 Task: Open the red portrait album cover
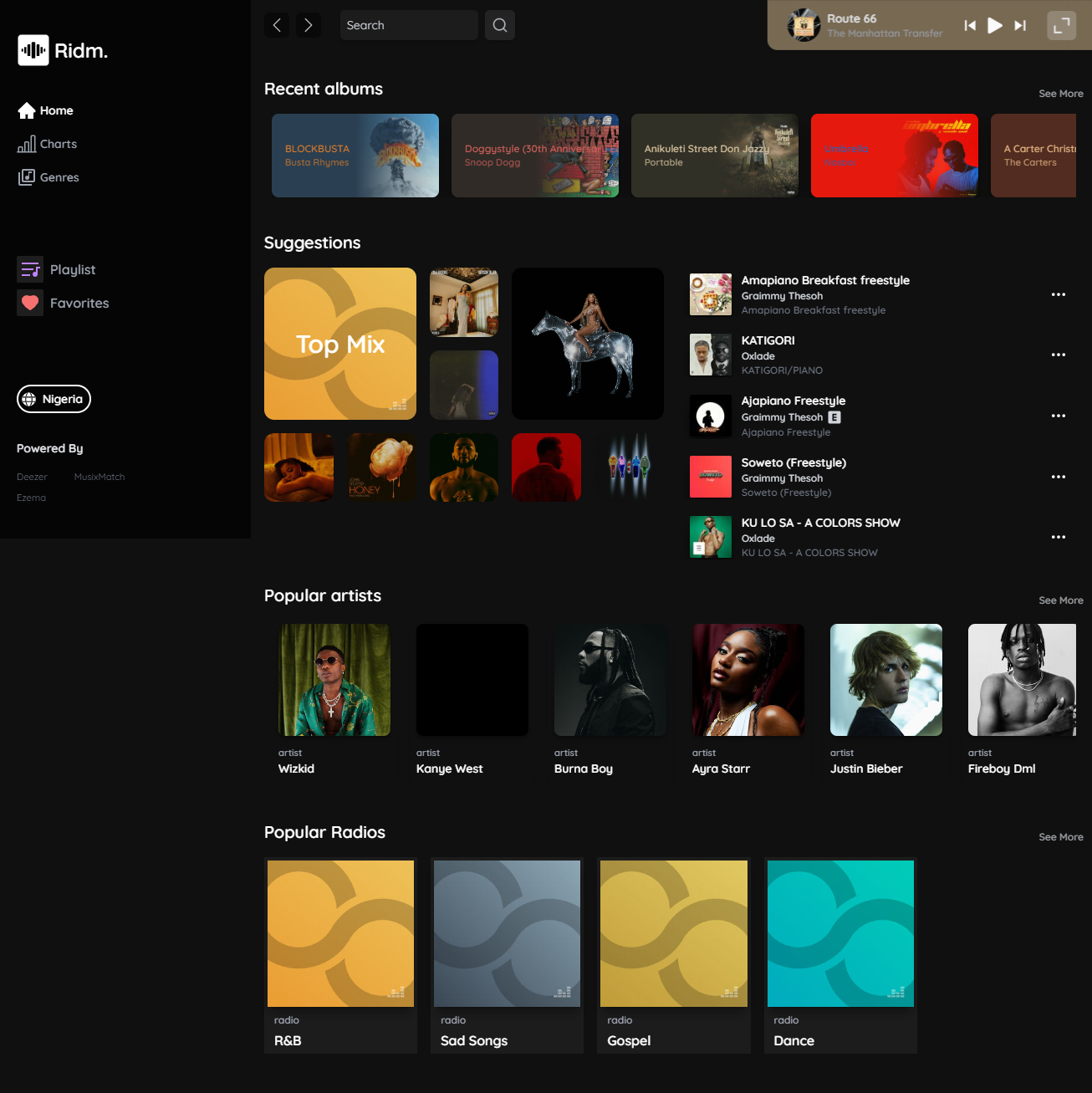tap(547, 467)
